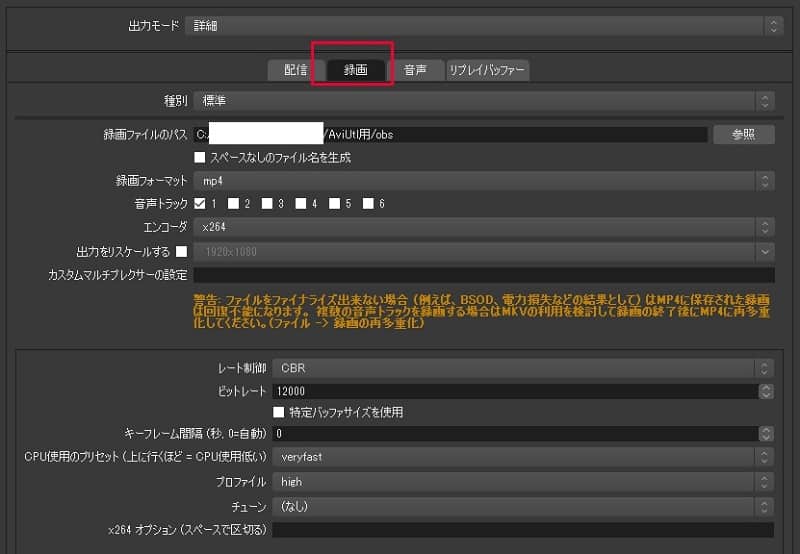The height and width of the screenshot is (554, 800).
Task: Switch to the 配信 tab
Action: pyautogui.click(x=296, y=70)
